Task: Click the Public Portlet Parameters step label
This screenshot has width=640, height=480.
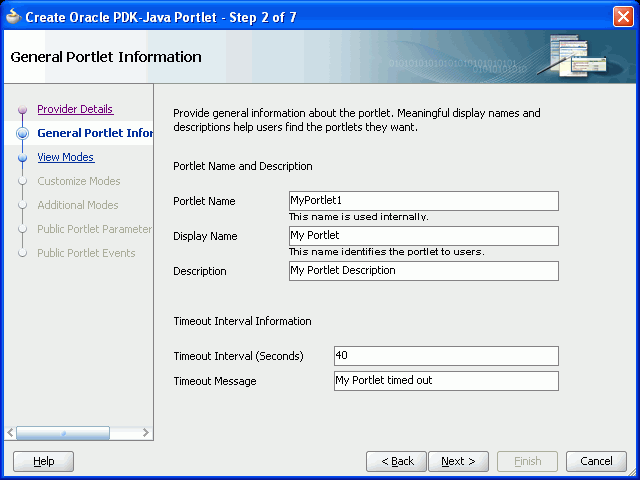Action: (x=95, y=229)
